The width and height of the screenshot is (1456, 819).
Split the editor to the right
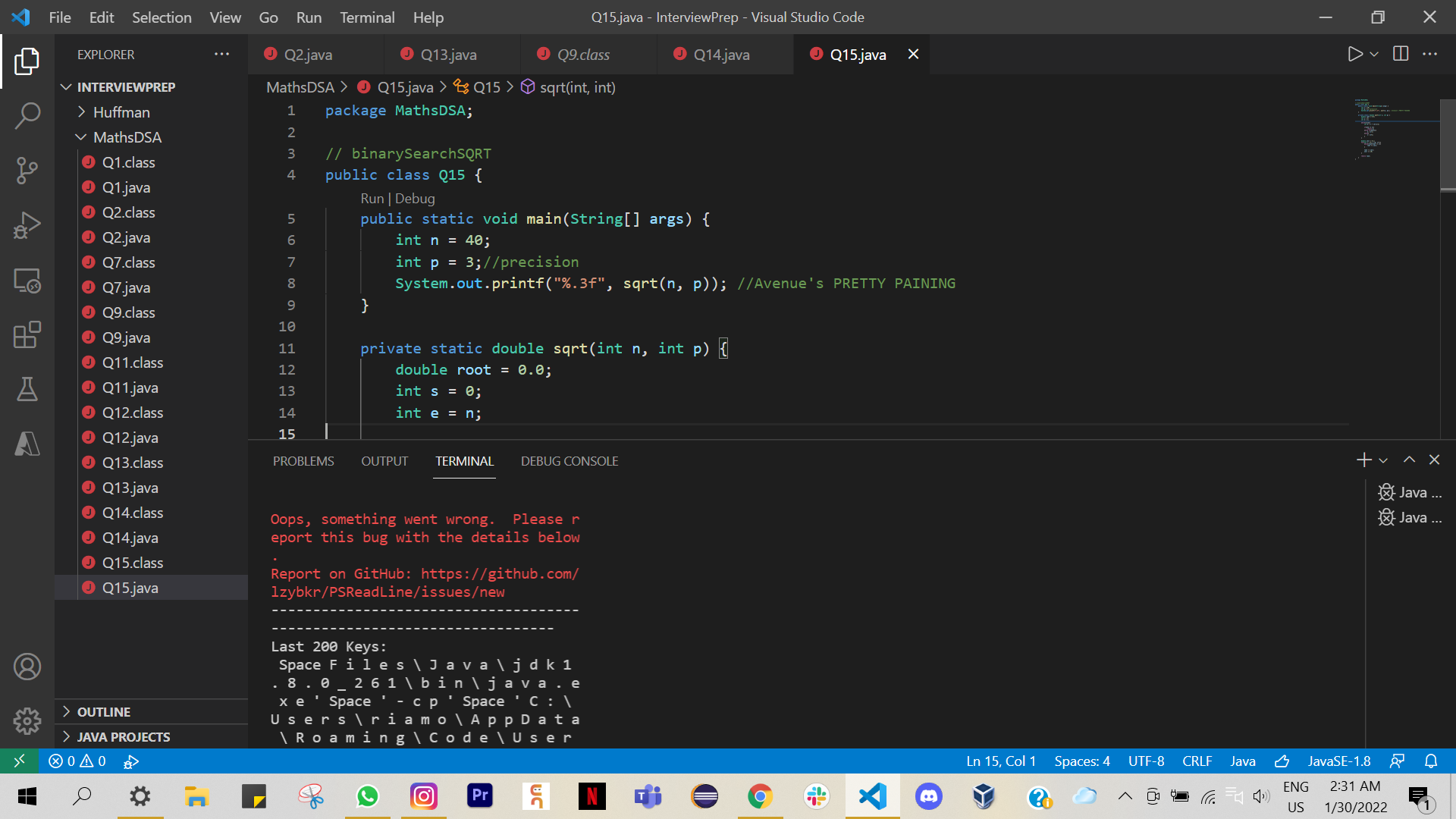pyautogui.click(x=1401, y=54)
